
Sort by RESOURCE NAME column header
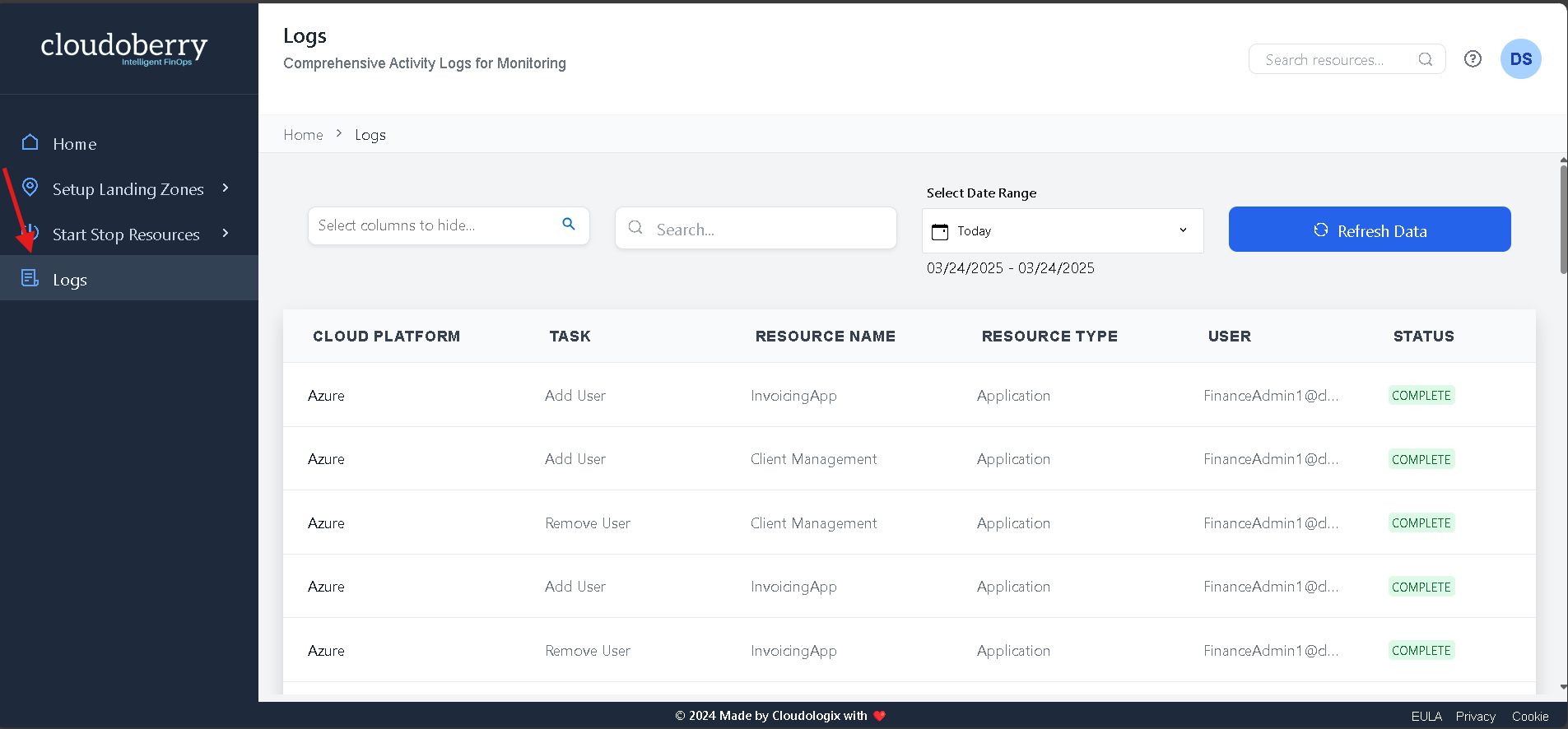[825, 336]
